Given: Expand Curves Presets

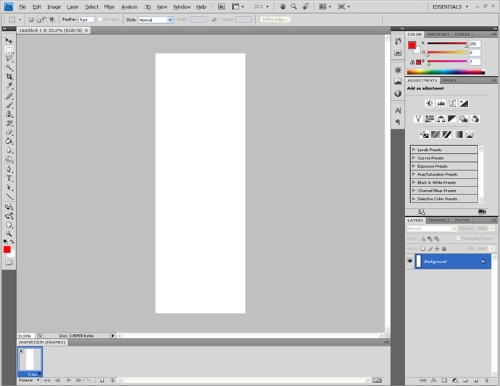Looking at the screenshot, I should tap(414, 158).
